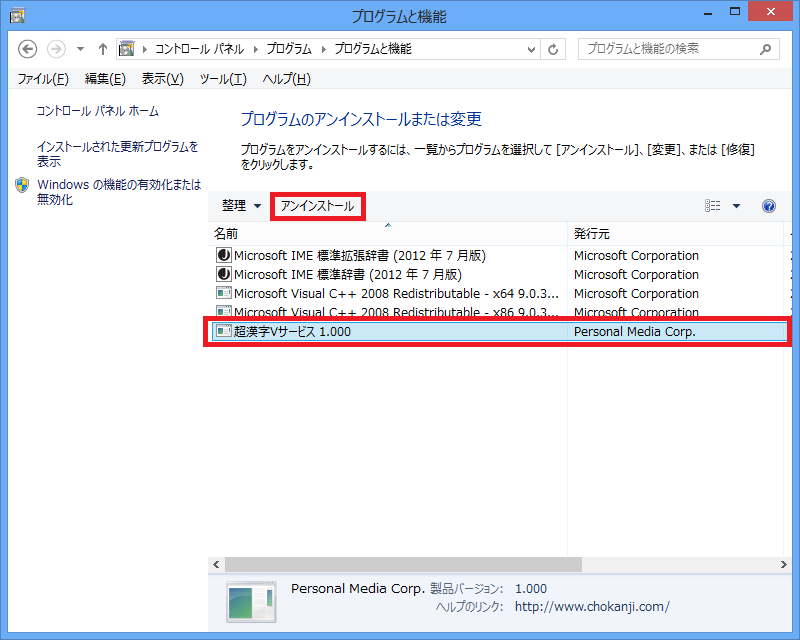
Task: Click the Up one level arrow
Action: coord(103,49)
